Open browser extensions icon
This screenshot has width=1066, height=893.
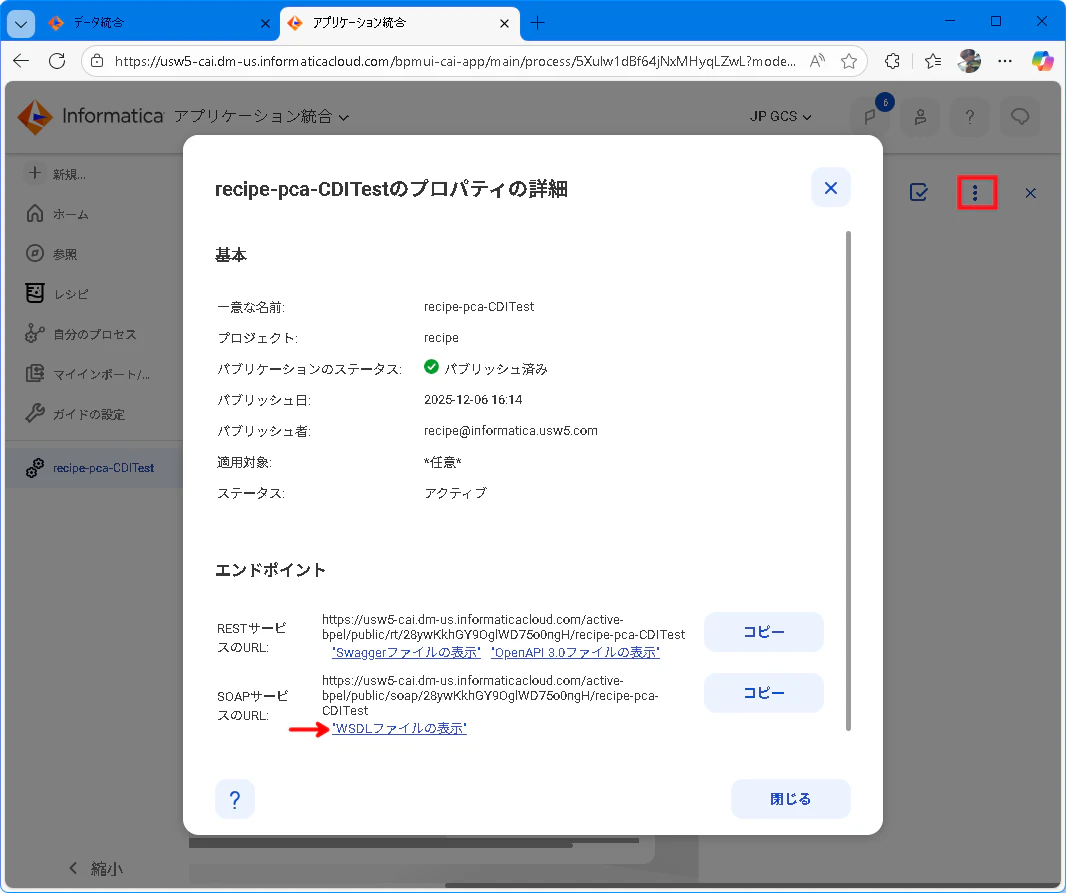893,61
